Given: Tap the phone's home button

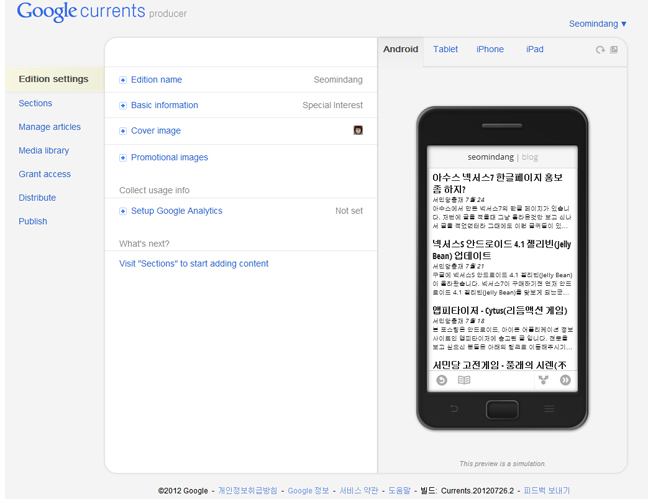Looking at the screenshot, I should pyautogui.click(x=502, y=410).
